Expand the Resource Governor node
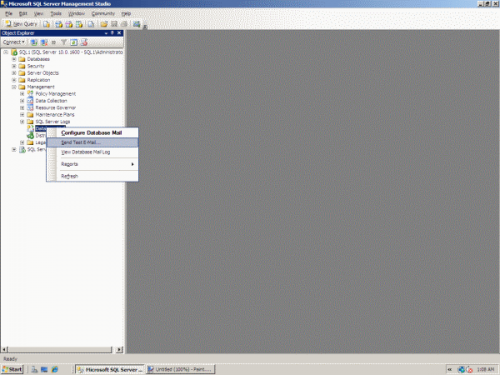 click(22, 108)
